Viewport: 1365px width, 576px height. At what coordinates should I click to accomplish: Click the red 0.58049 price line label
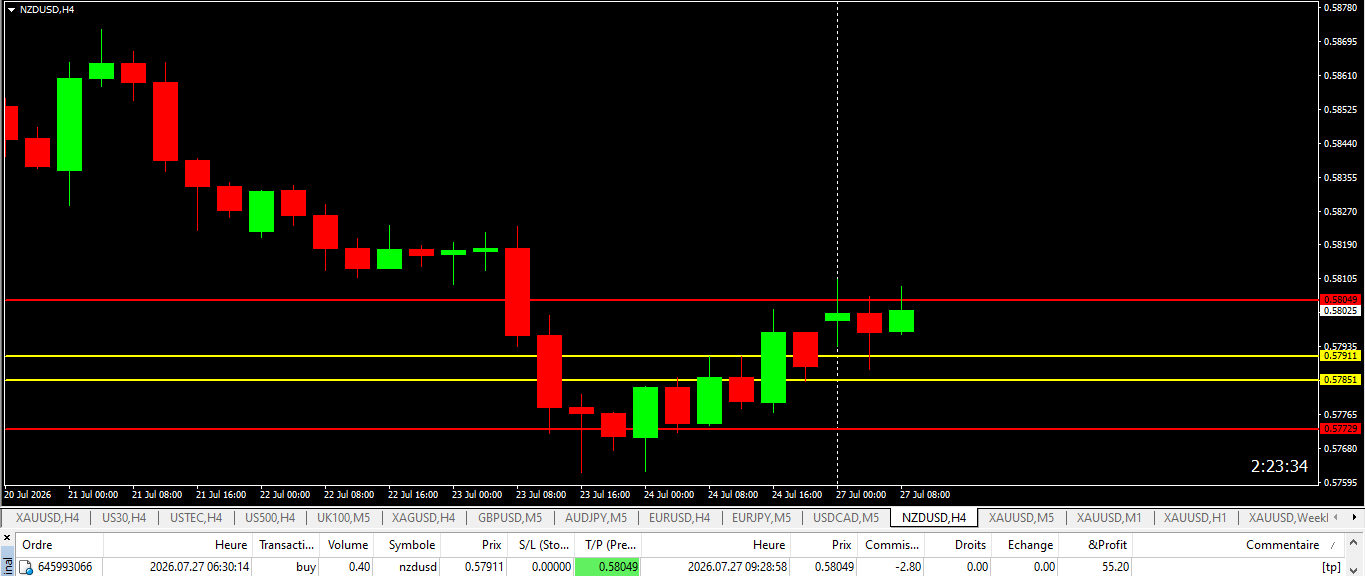1340,299
